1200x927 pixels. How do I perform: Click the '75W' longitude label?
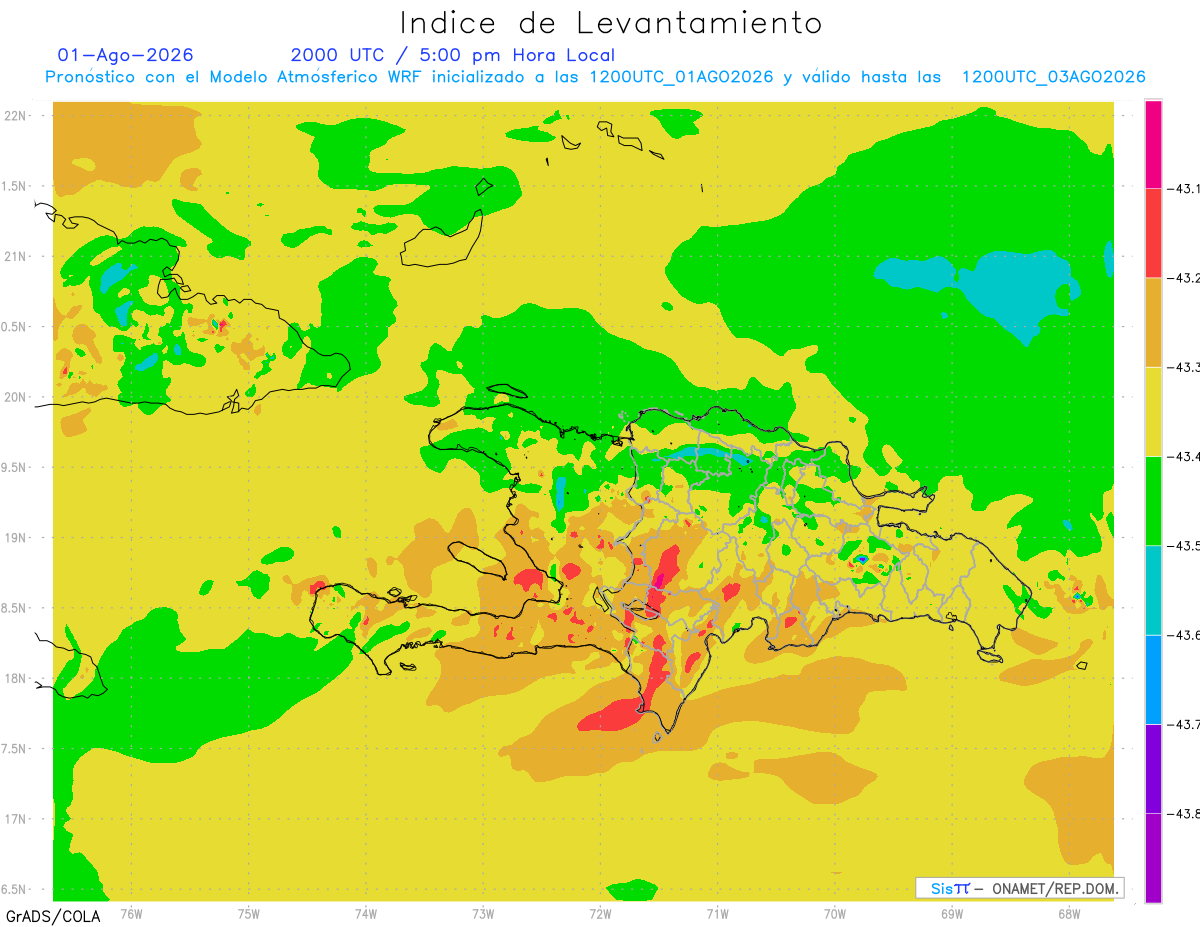(x=248, y=914)
